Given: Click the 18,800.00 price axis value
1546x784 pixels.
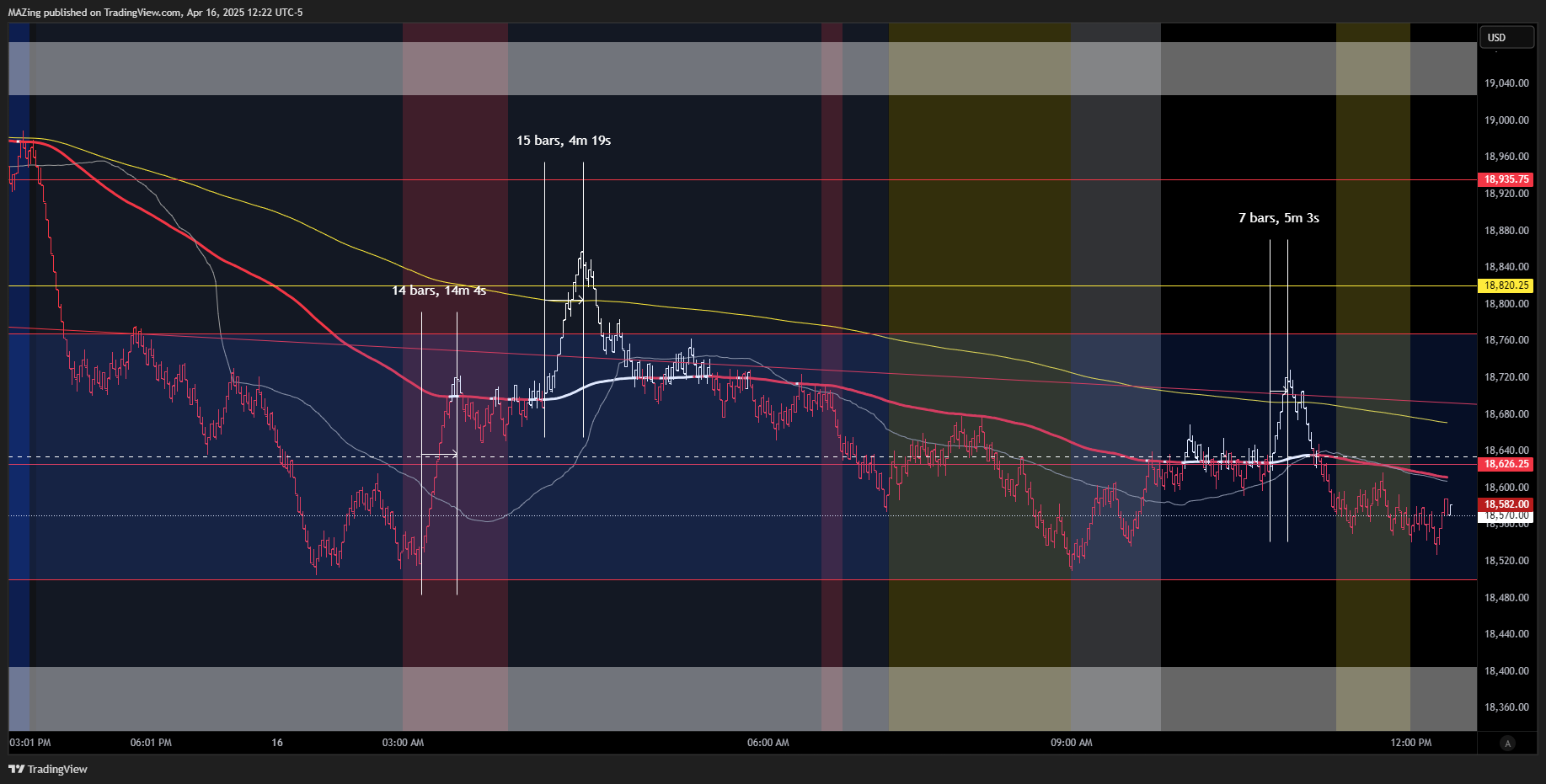Looking at the screenshot, I should (1506, 304).
